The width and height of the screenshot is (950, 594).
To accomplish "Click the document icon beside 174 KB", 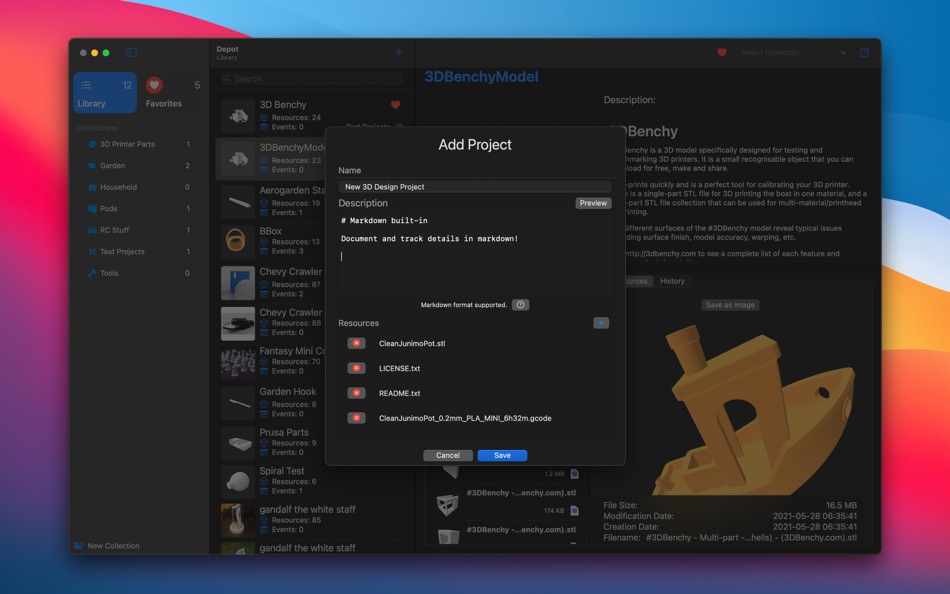I will pos(574,510).
